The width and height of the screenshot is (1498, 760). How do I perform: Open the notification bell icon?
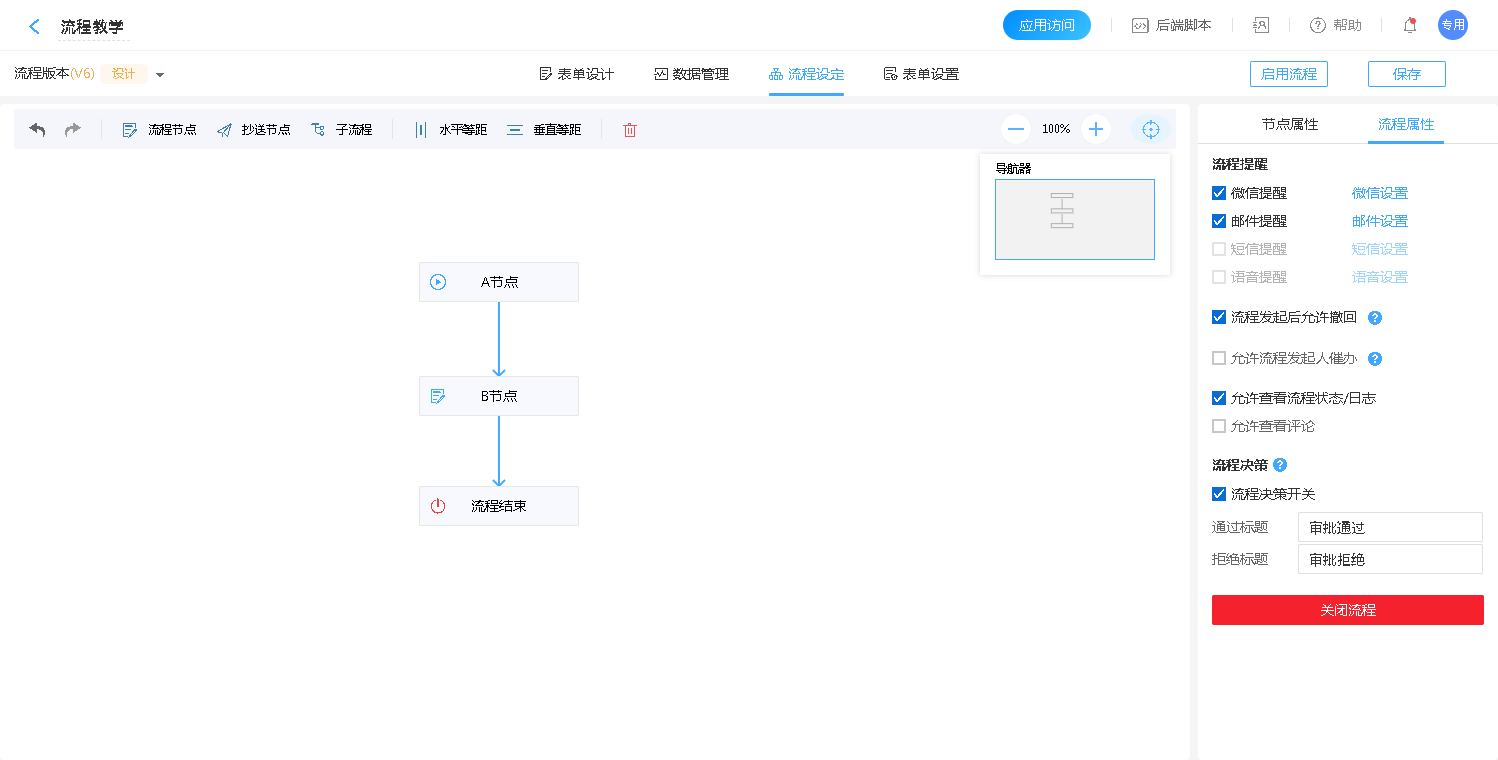(x=1410, y=25)
